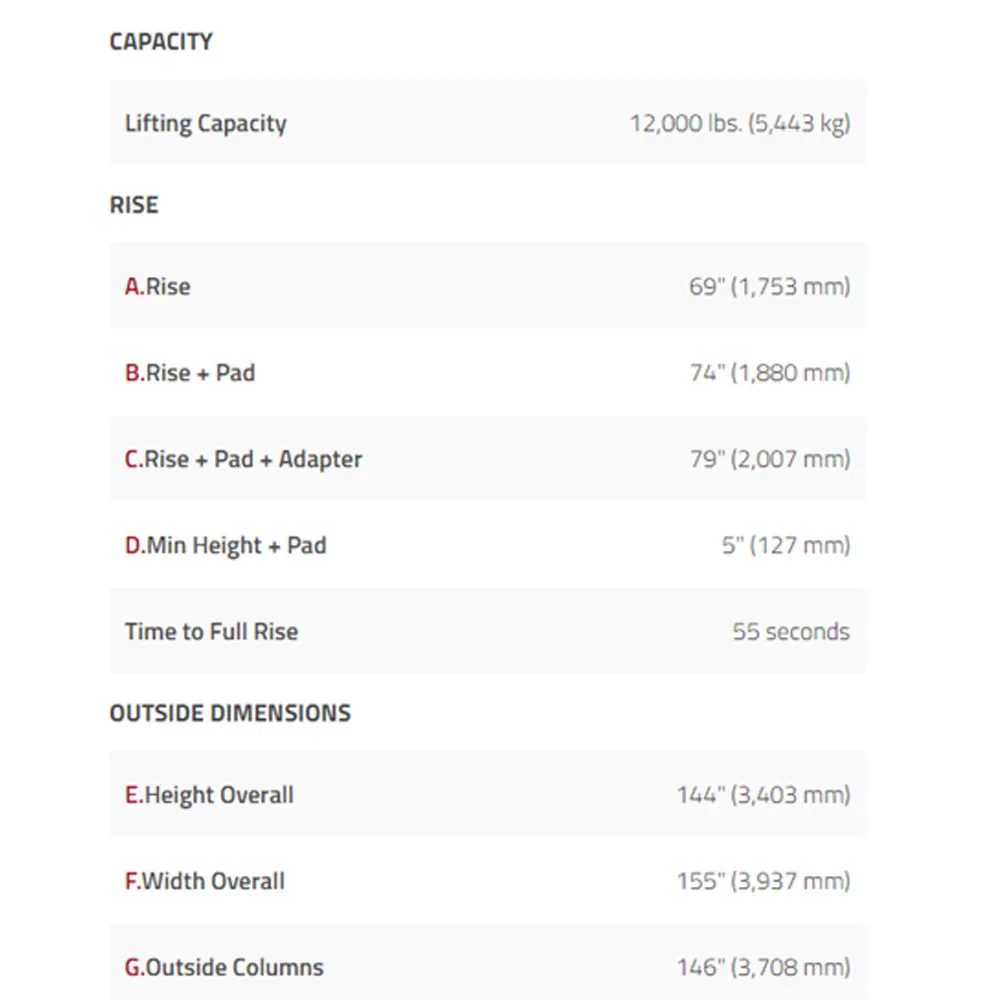Viewport: 1000px width, 1000px height.
Task: Click the 144" (3,403 mm) value
Action: (x=763, y=795)
